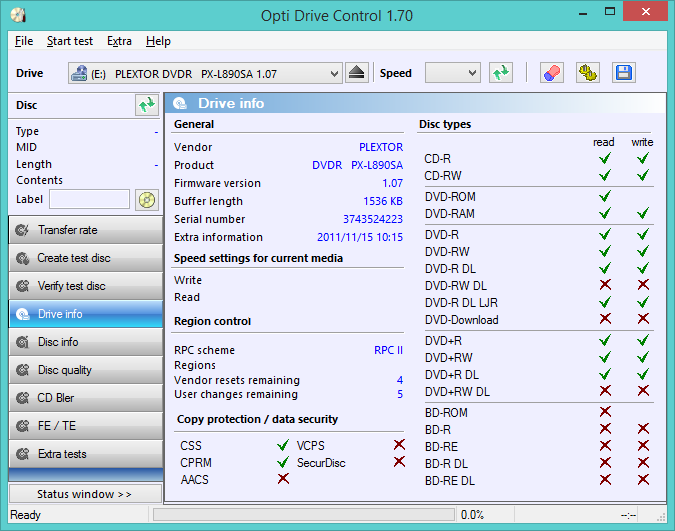Click the BD-RE DL disc type label

[x=450, y=481]
